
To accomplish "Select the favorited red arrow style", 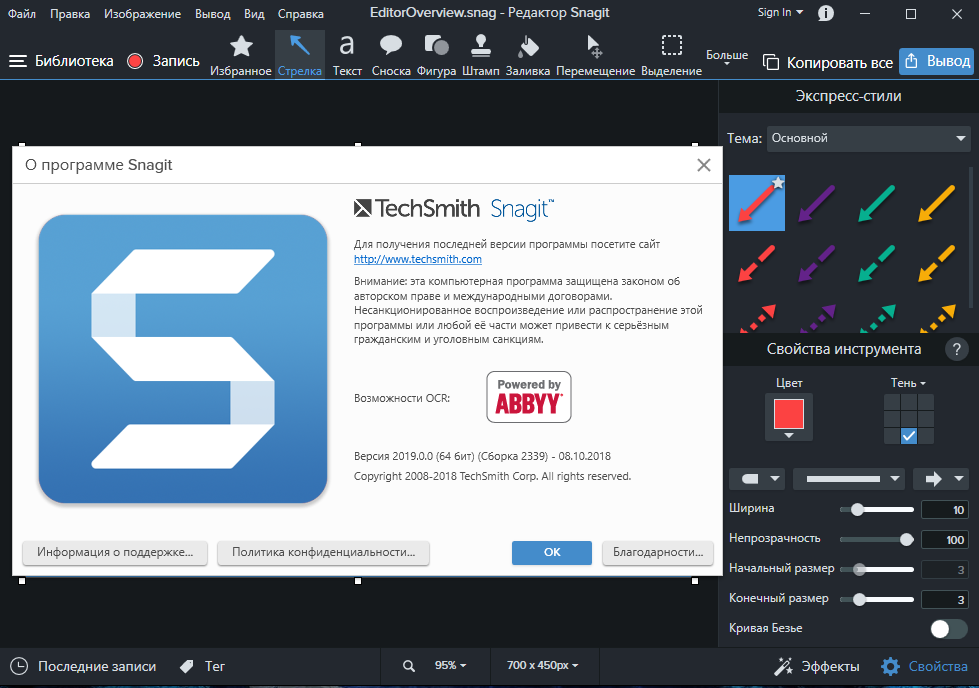I will (x=757, y=204).
